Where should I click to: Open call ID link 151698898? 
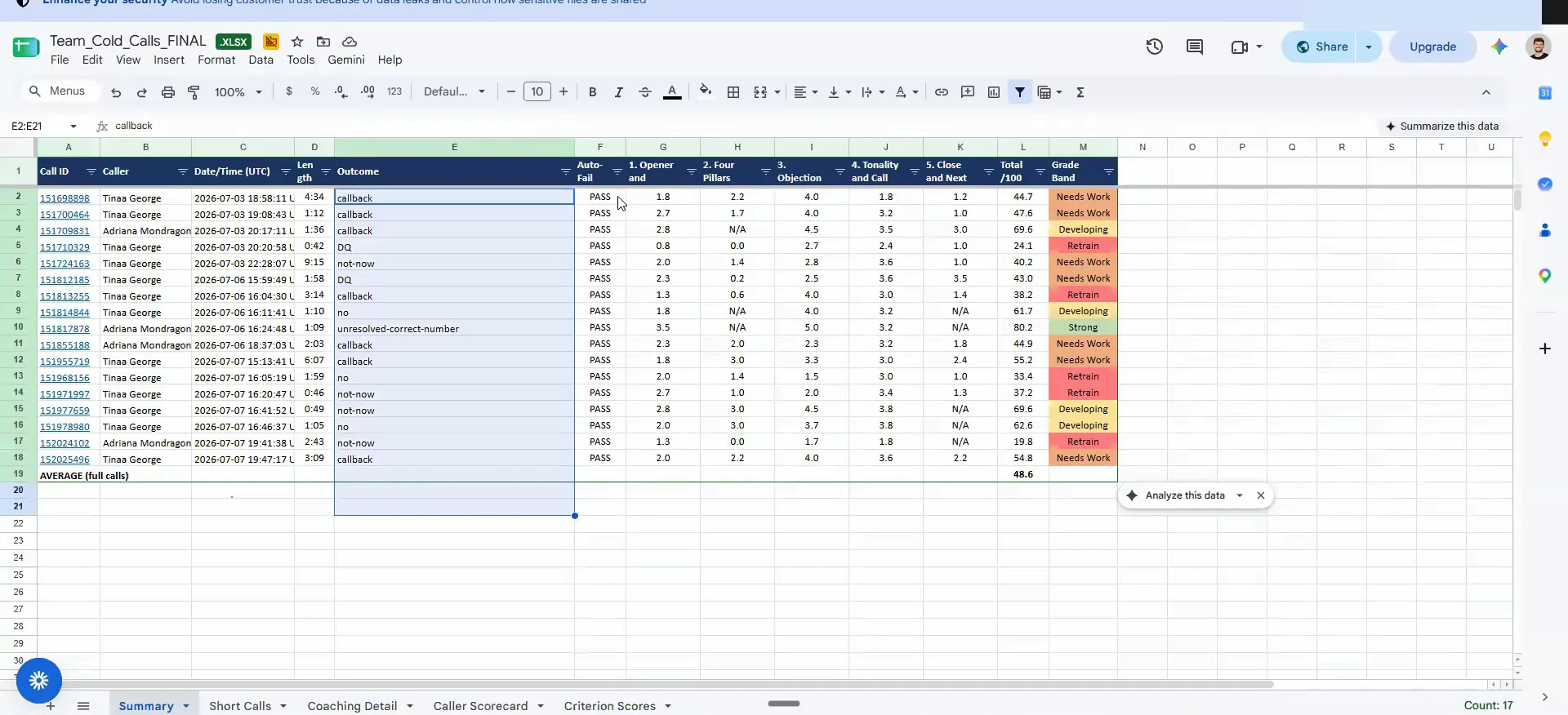point(65,198)
